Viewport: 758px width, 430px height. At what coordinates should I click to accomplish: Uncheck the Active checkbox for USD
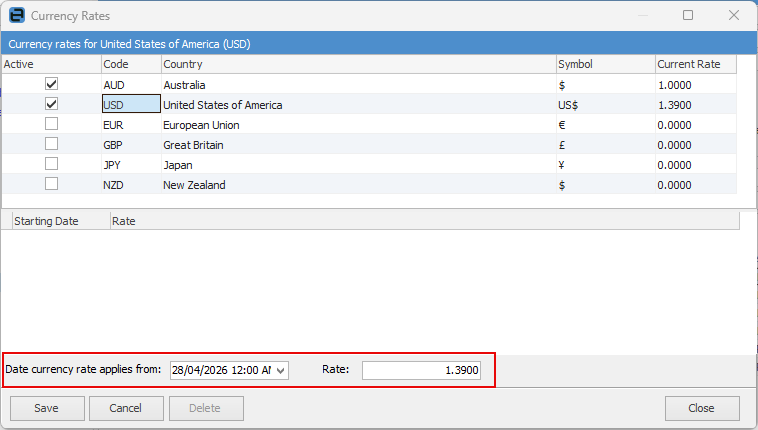pos(51,104)
